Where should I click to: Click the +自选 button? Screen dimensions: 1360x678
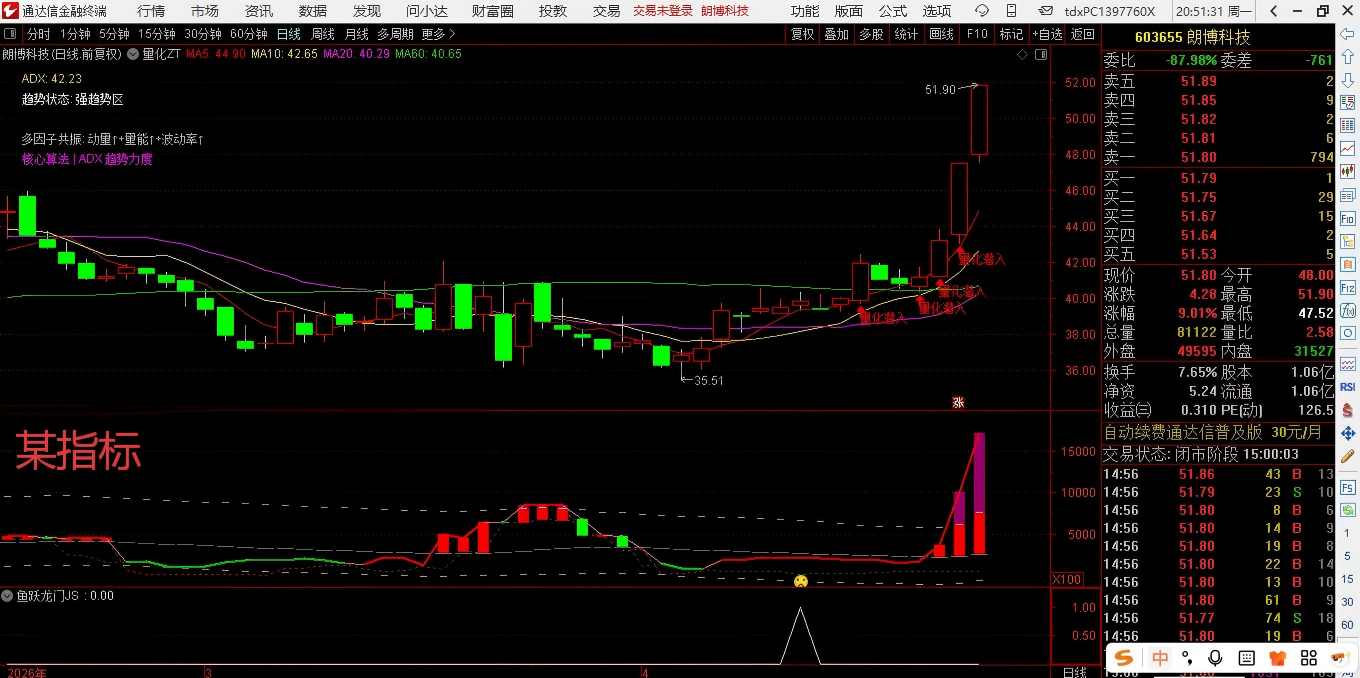(x=1046, y=34)
